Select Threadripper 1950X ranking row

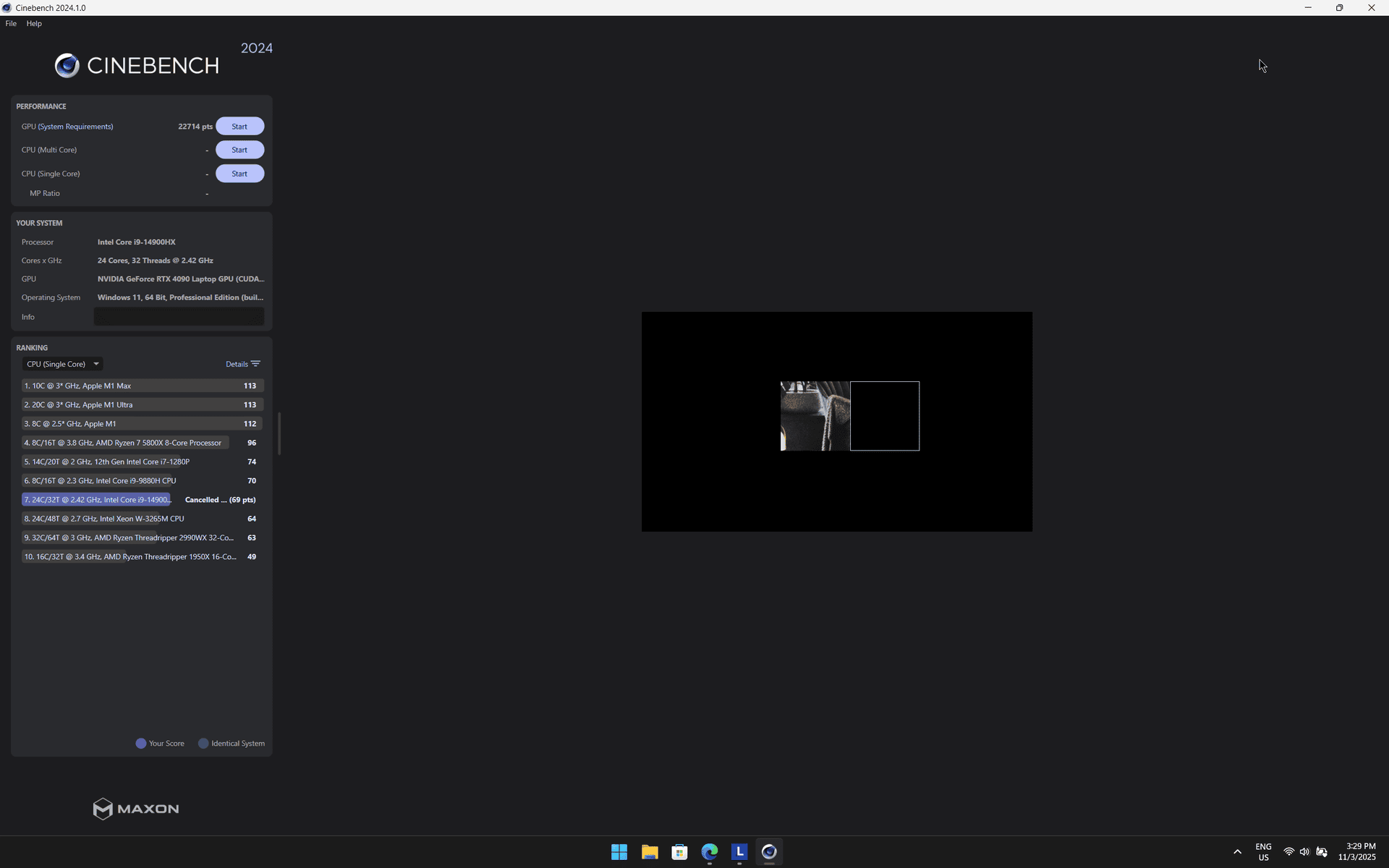click(143, 556)
